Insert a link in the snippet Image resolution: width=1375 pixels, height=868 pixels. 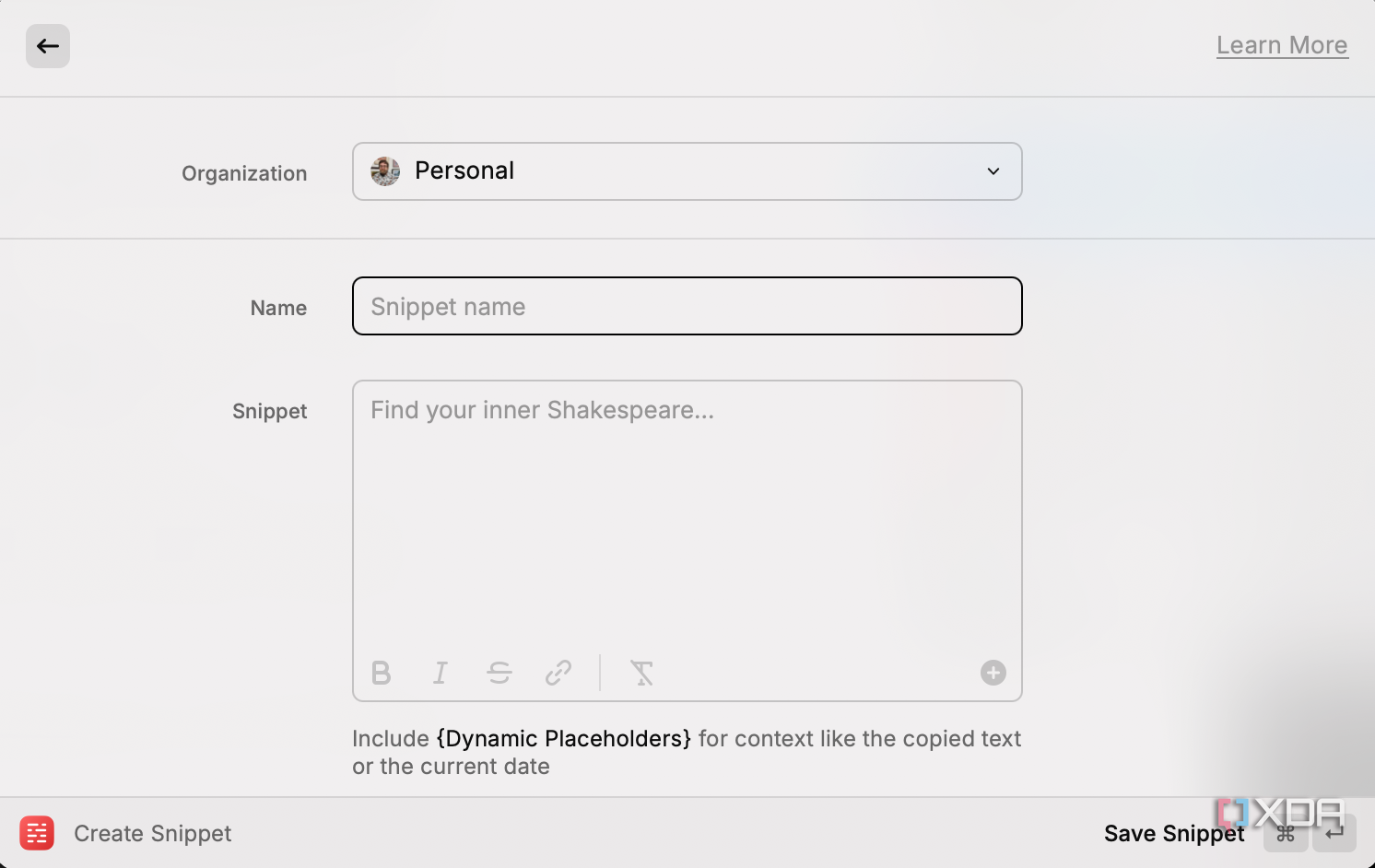tap(558, 673)
